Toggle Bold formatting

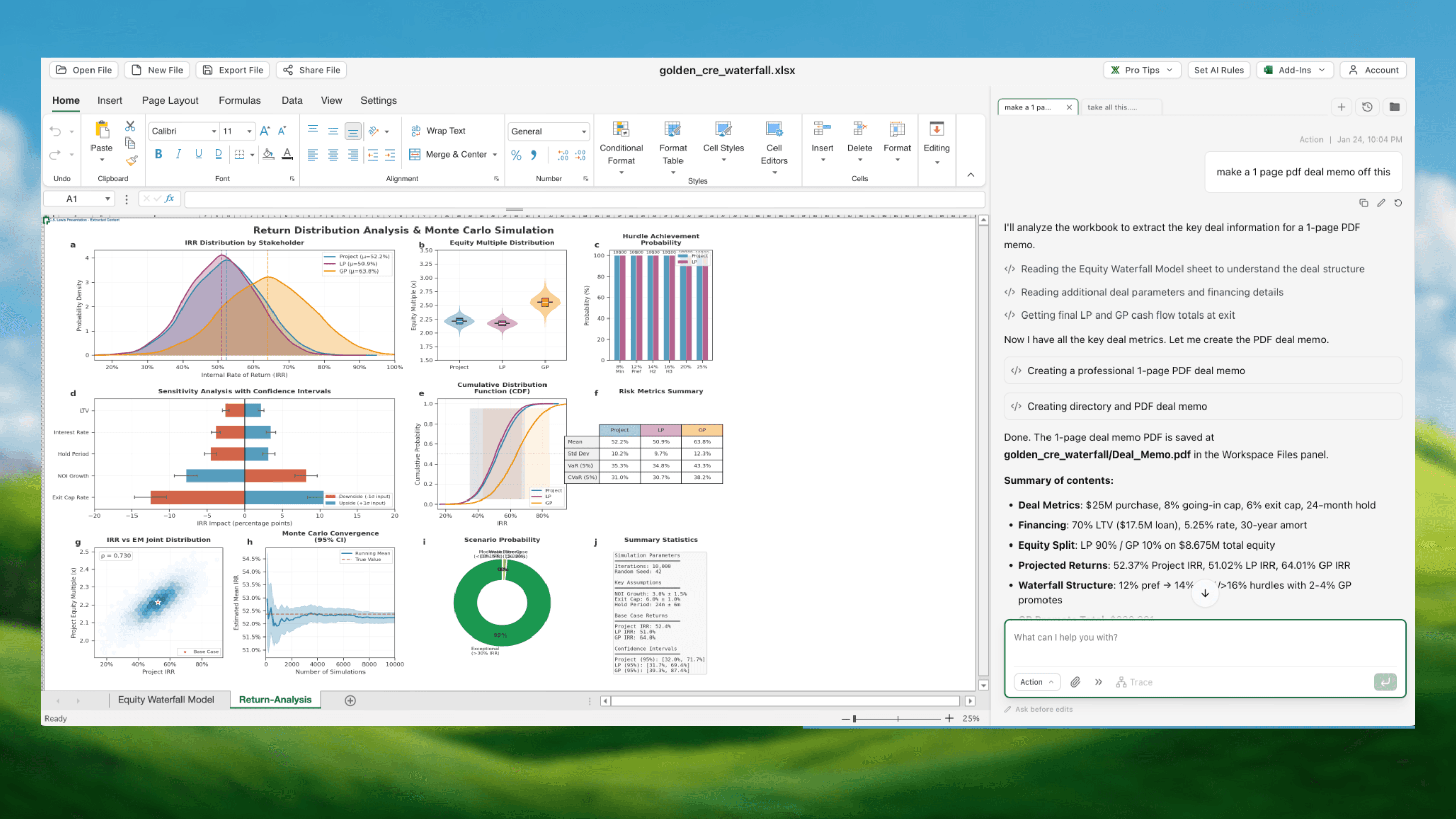[158, 154]
